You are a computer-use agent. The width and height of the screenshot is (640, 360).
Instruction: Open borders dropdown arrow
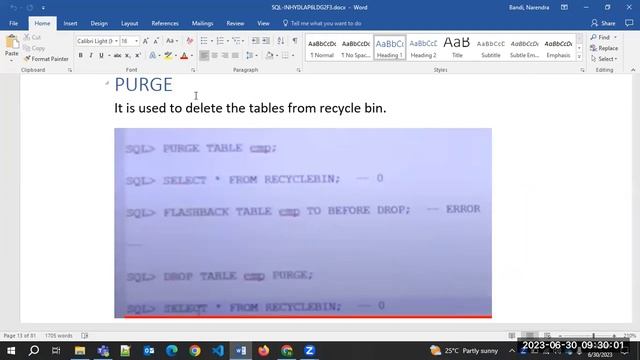[x=293, y=55]
